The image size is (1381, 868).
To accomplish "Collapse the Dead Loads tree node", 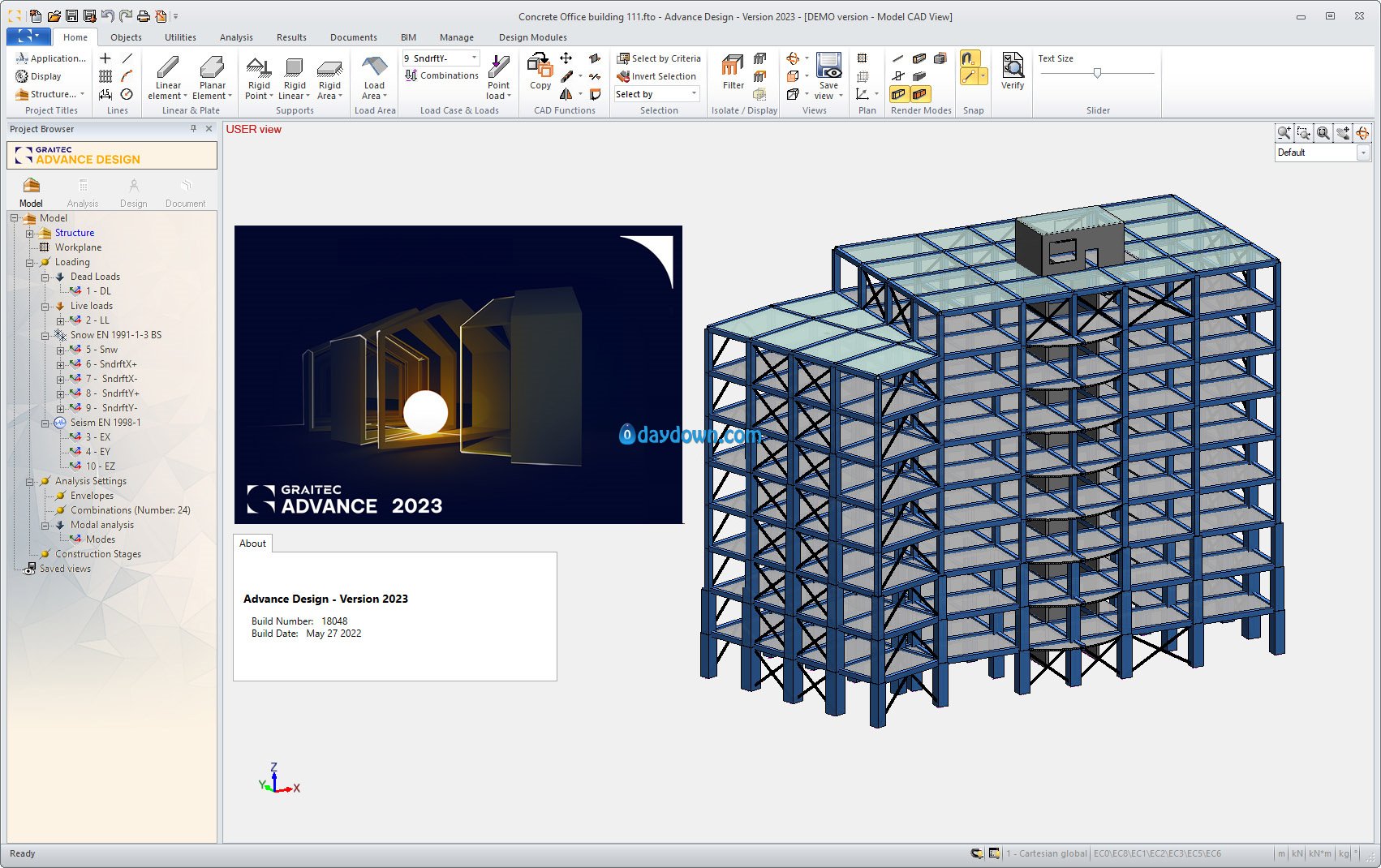I will click(x=45, y=277).
